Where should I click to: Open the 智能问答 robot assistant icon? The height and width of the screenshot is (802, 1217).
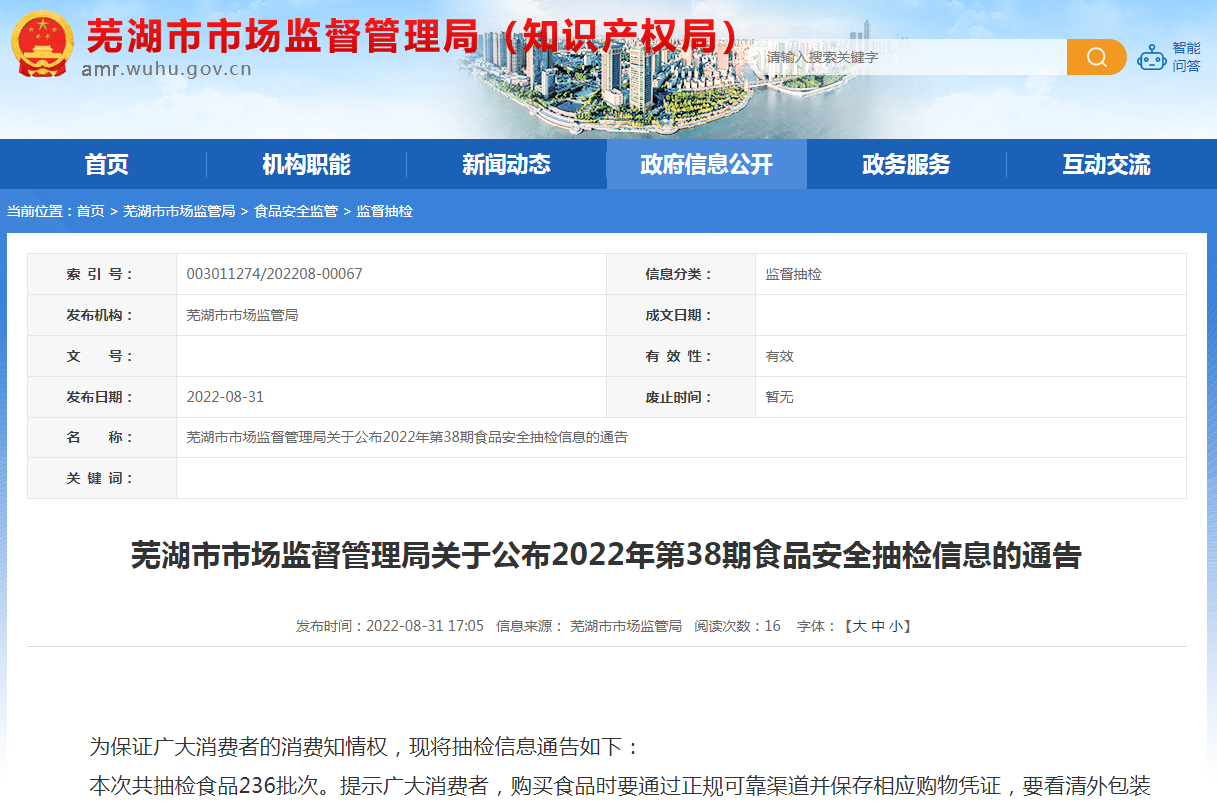[1152, 56]
